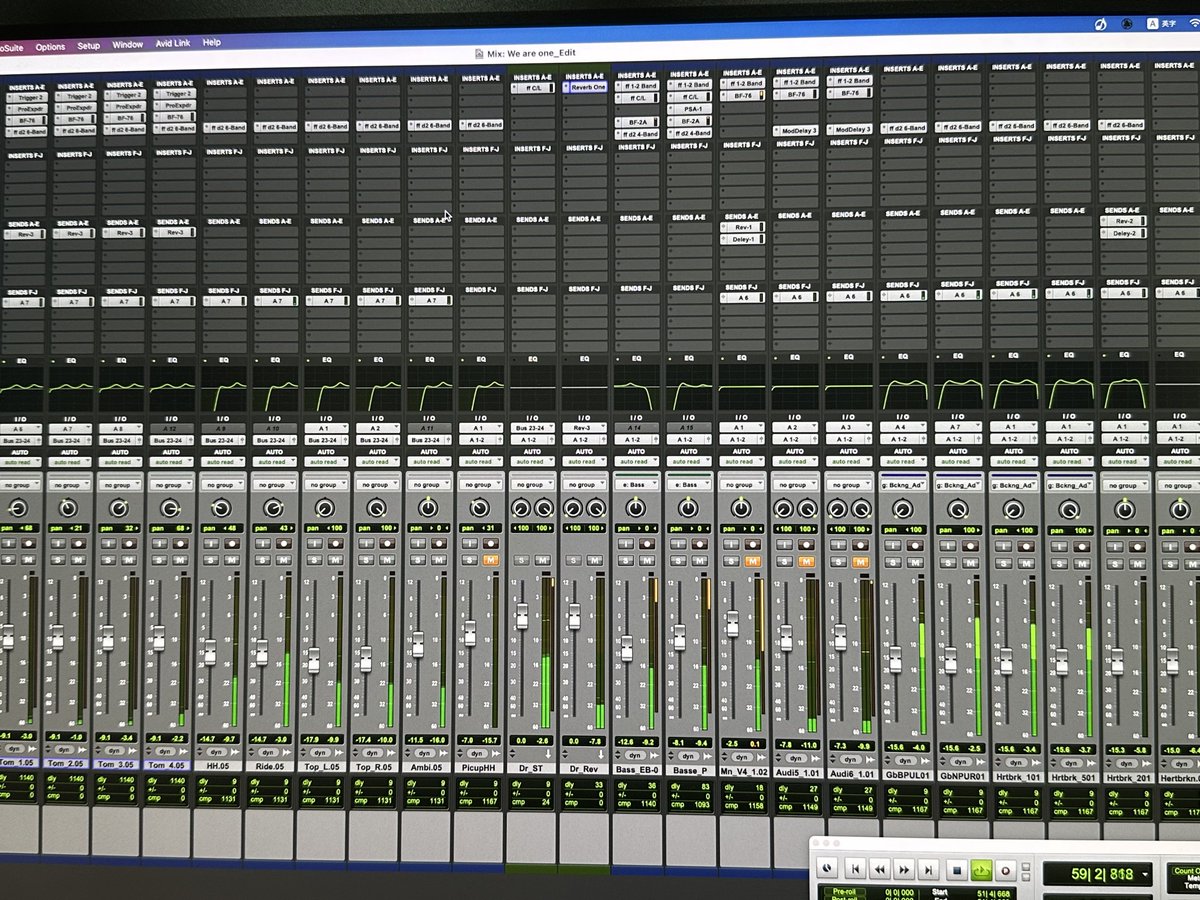The height and width of the screenshot is (900, 1200).
Task: Click the input source icon in the macOS menu bar
Action: tap(1153, 22)
